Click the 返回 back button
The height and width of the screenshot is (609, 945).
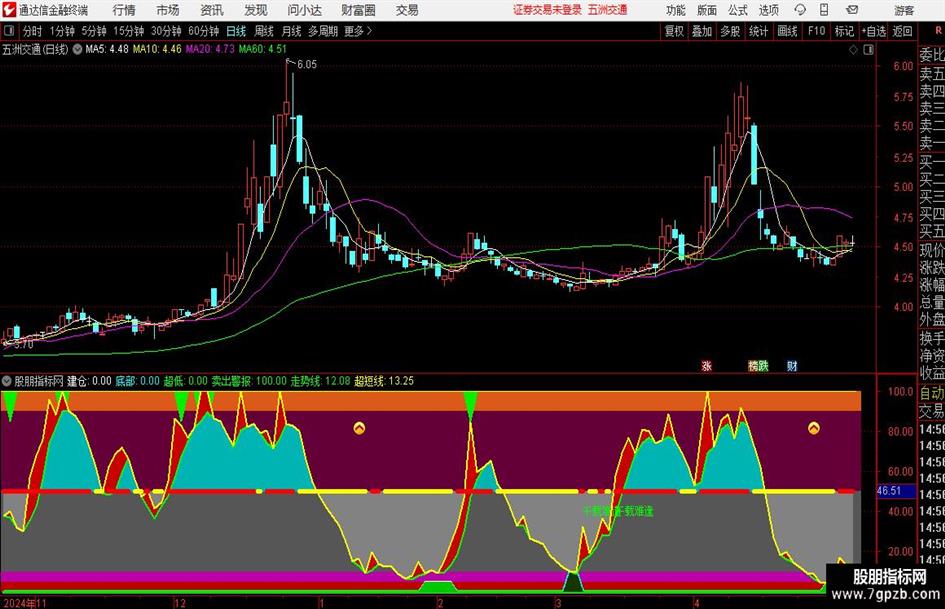point(902,31)
